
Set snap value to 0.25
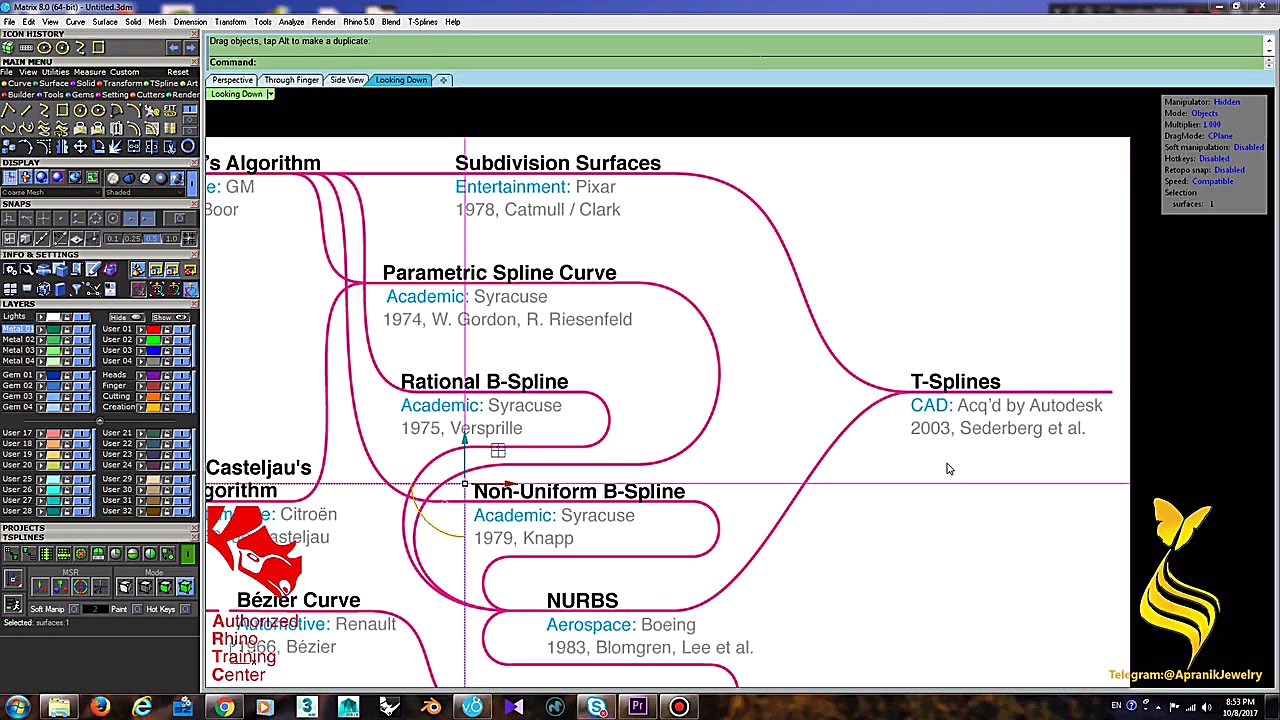[x=131, y=238]
